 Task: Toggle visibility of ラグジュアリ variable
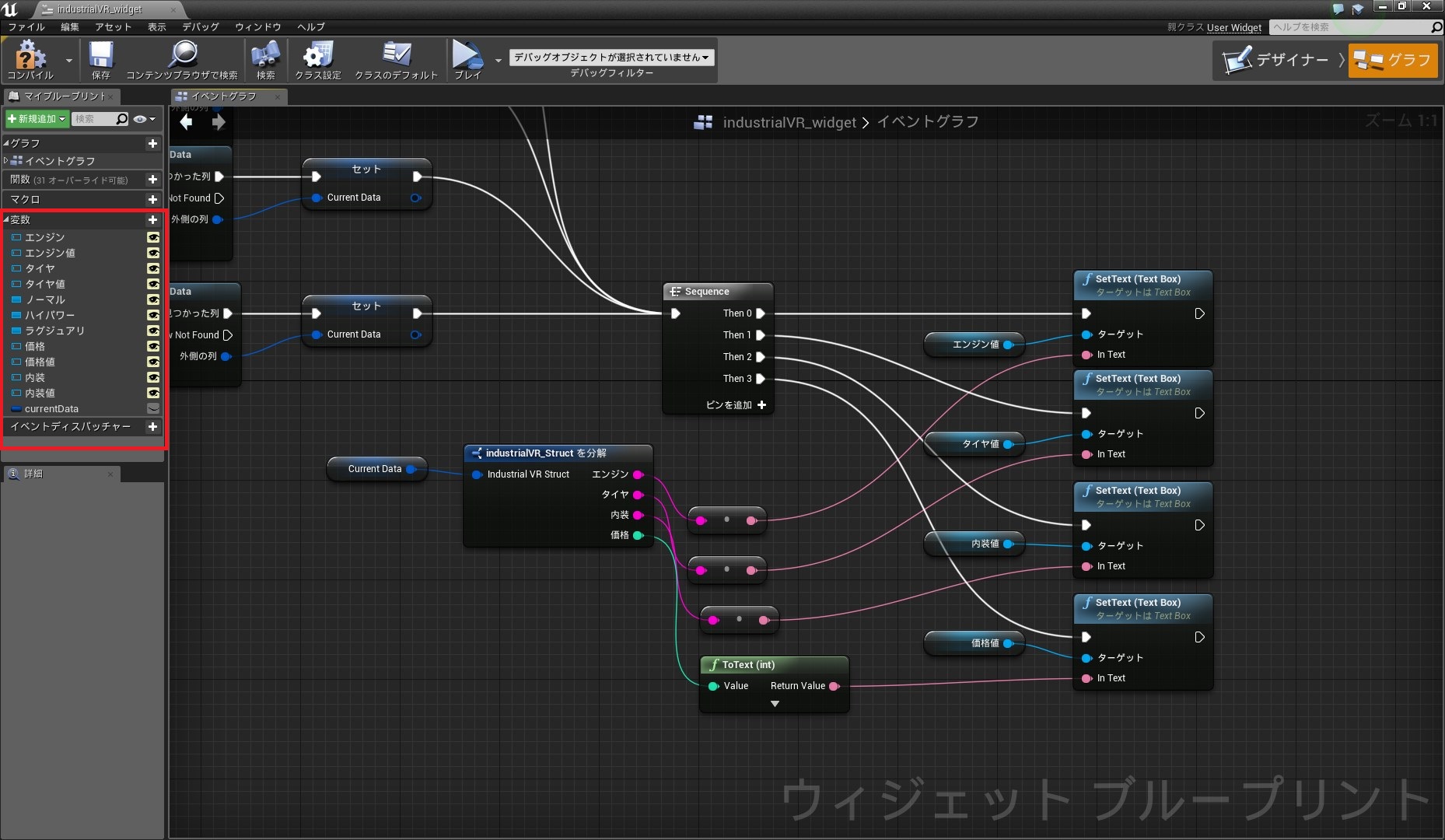click(153, 331)
